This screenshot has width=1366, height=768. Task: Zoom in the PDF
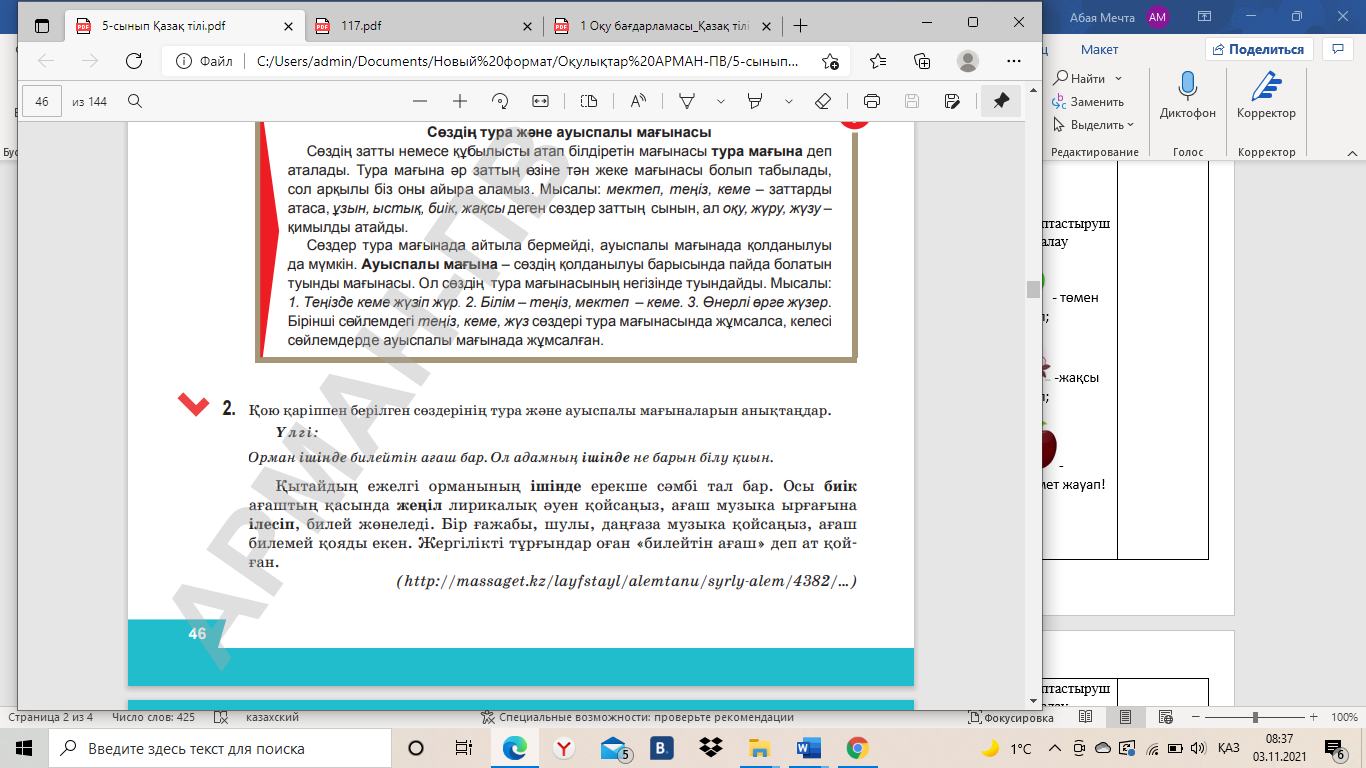click(460, 101)
